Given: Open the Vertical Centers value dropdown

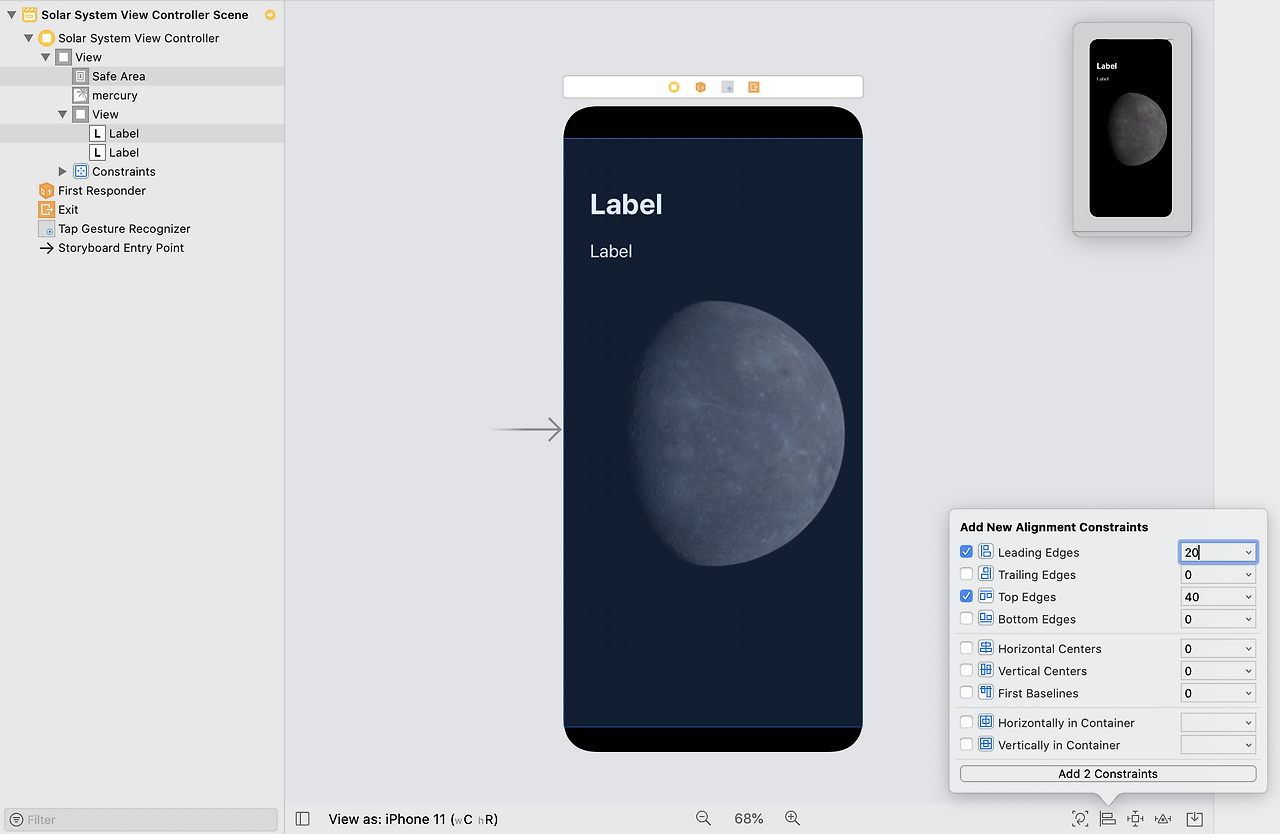Looking at the screenshot, I should pyautogui.click(x=1248, y=671).
